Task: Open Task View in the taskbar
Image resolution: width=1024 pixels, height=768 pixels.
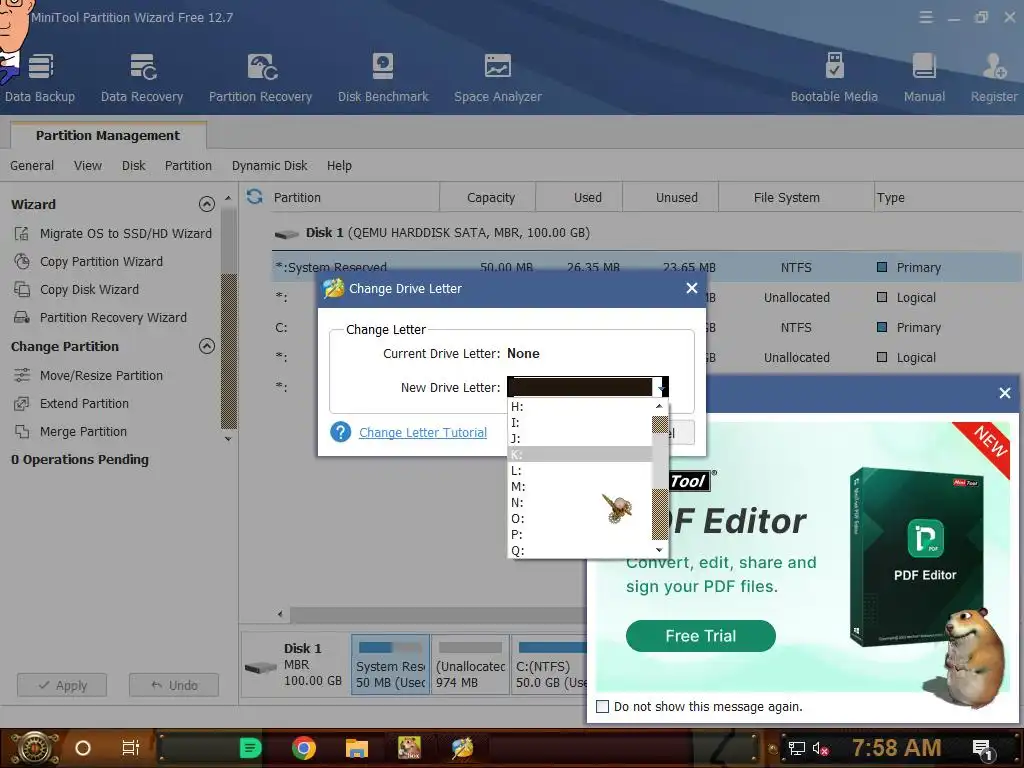Action: (x=131, y=748)
